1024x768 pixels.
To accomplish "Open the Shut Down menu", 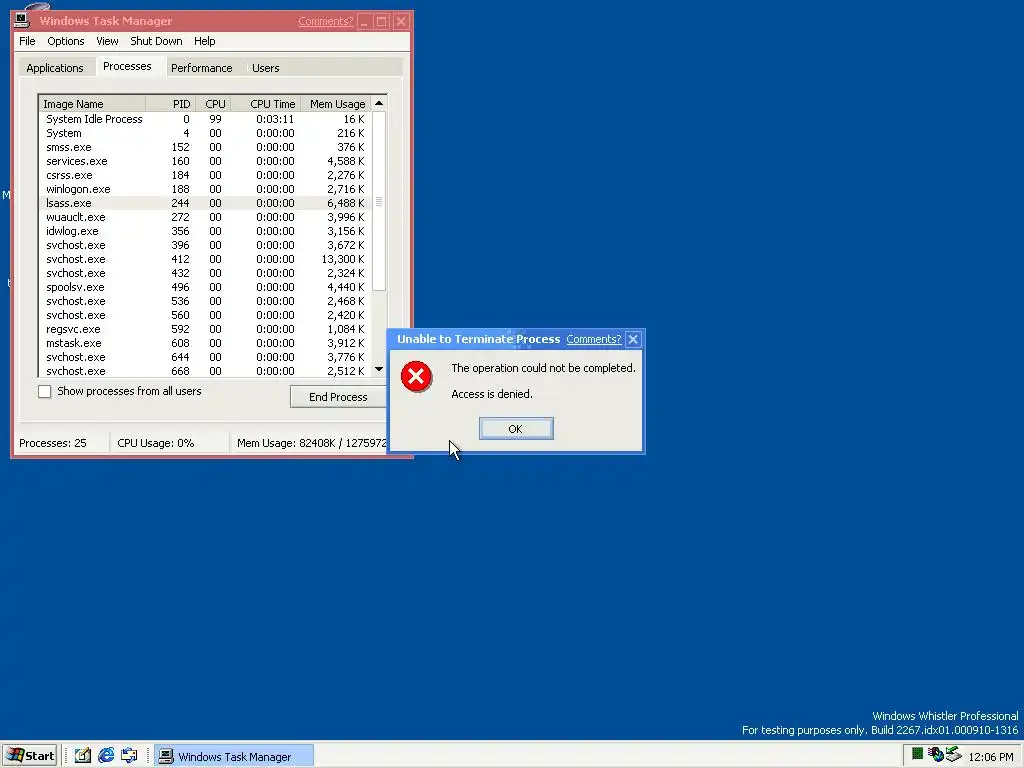I will point(156,41).
